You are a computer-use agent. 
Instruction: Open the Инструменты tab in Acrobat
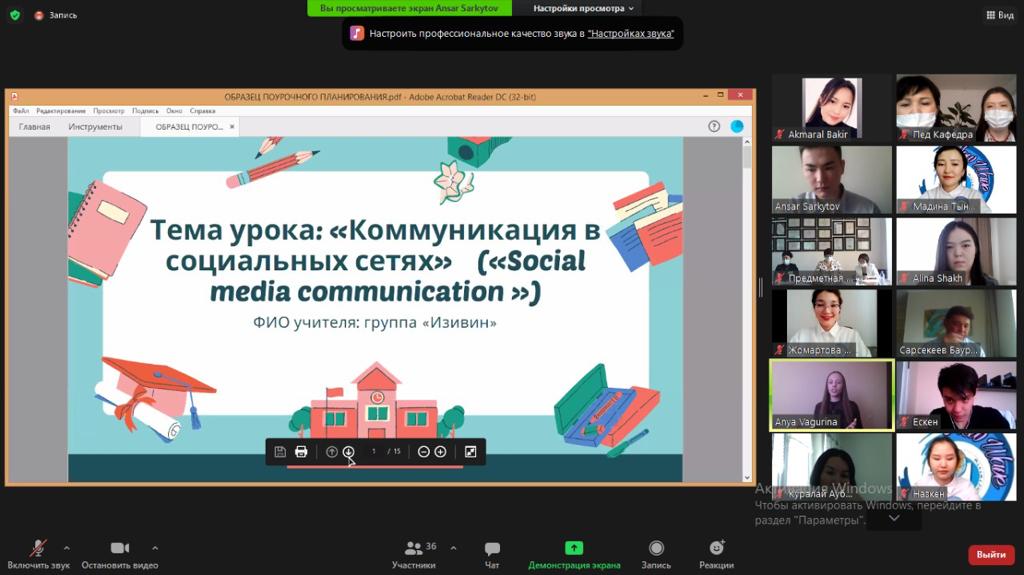coord(95,127)
